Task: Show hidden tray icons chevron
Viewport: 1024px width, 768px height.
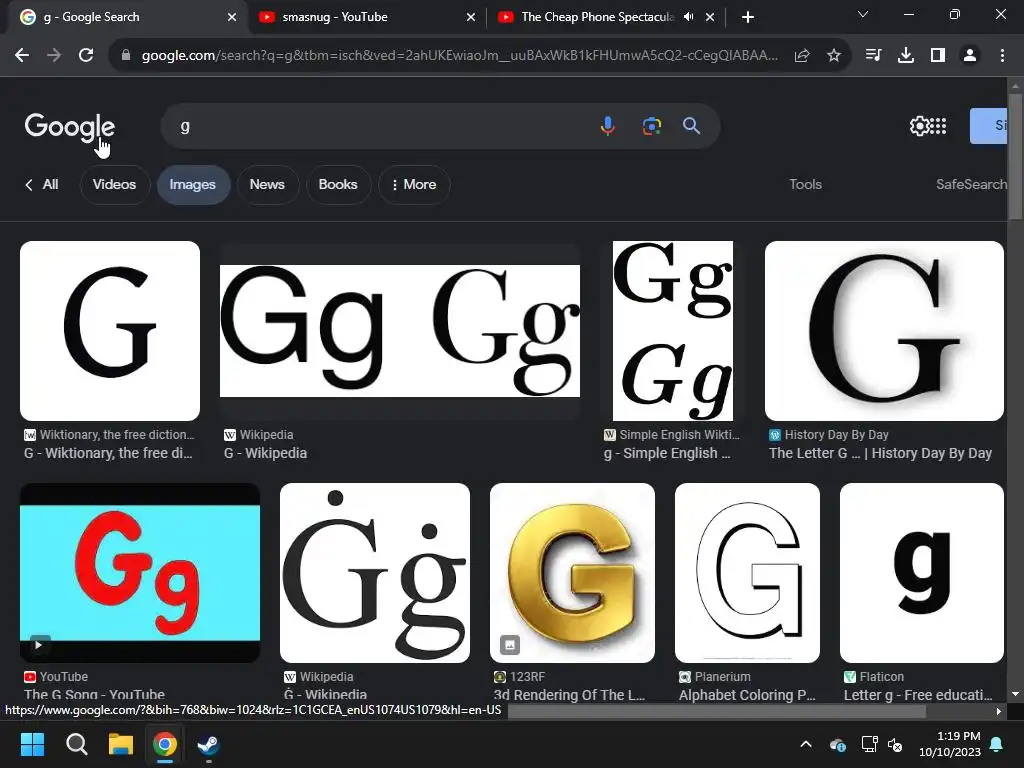Action: click(x=806, y=744)
